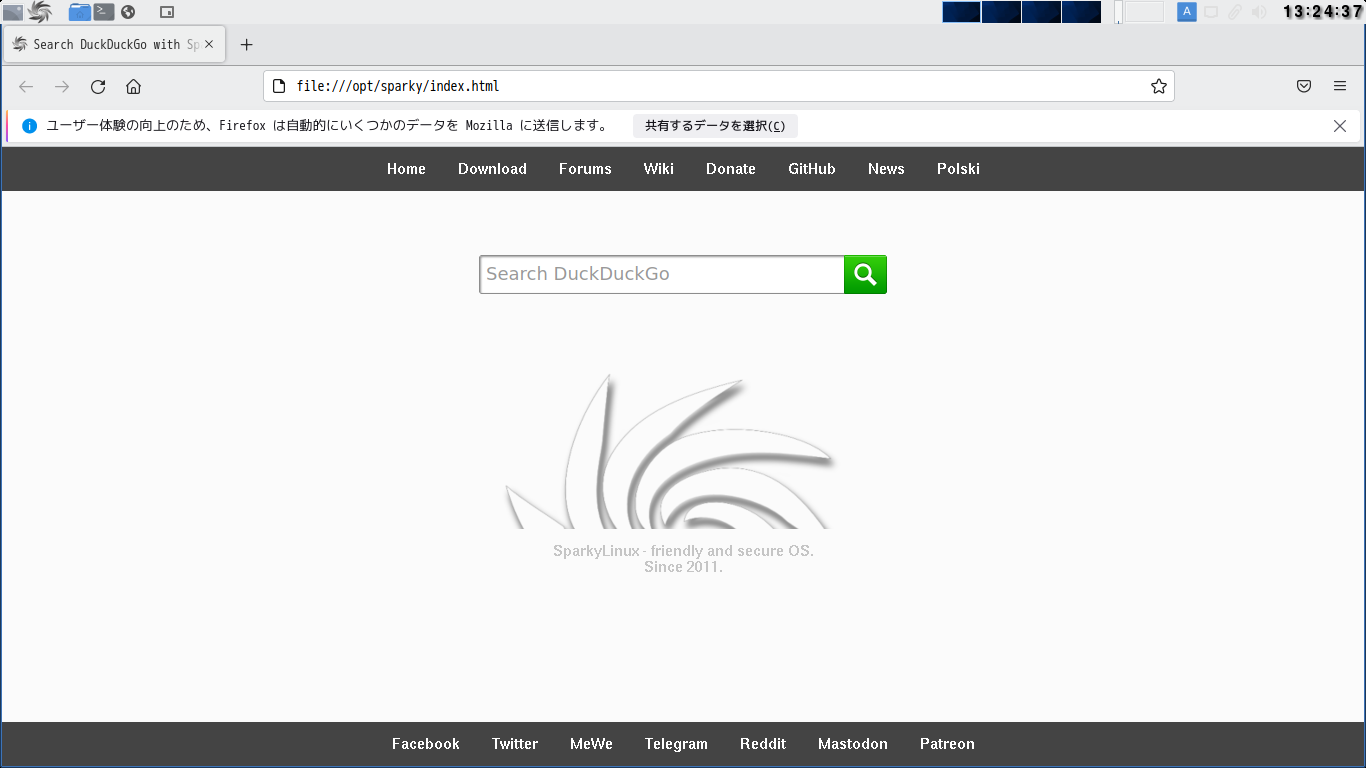Open the News link in top navigation

(886, 169)
